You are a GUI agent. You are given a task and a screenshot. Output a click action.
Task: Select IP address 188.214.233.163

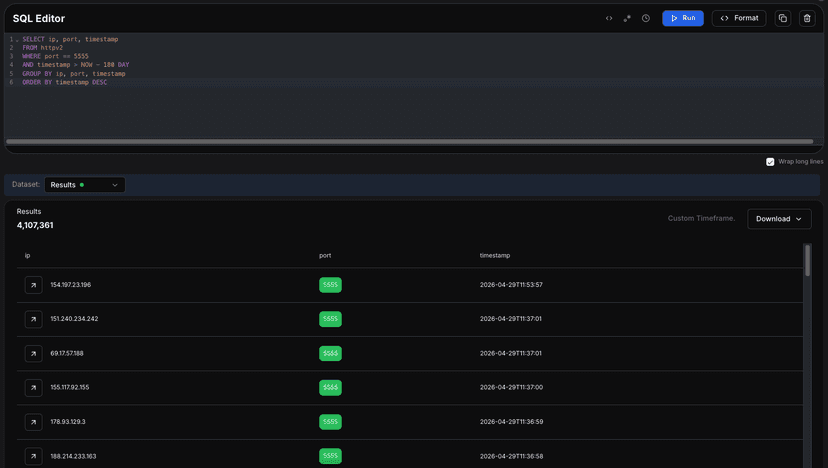[73, 456]
